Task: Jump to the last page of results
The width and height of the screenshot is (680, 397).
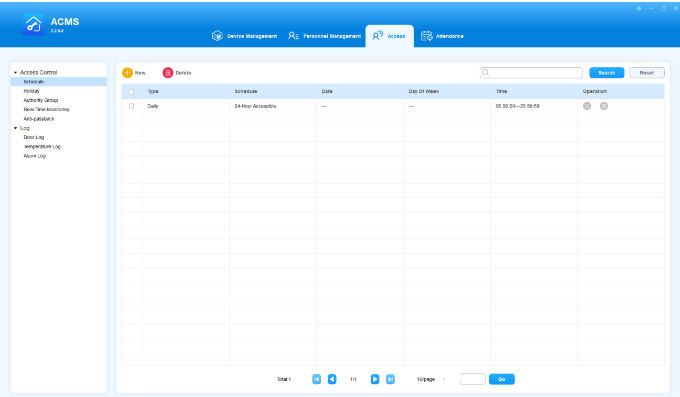Action: 390,379
